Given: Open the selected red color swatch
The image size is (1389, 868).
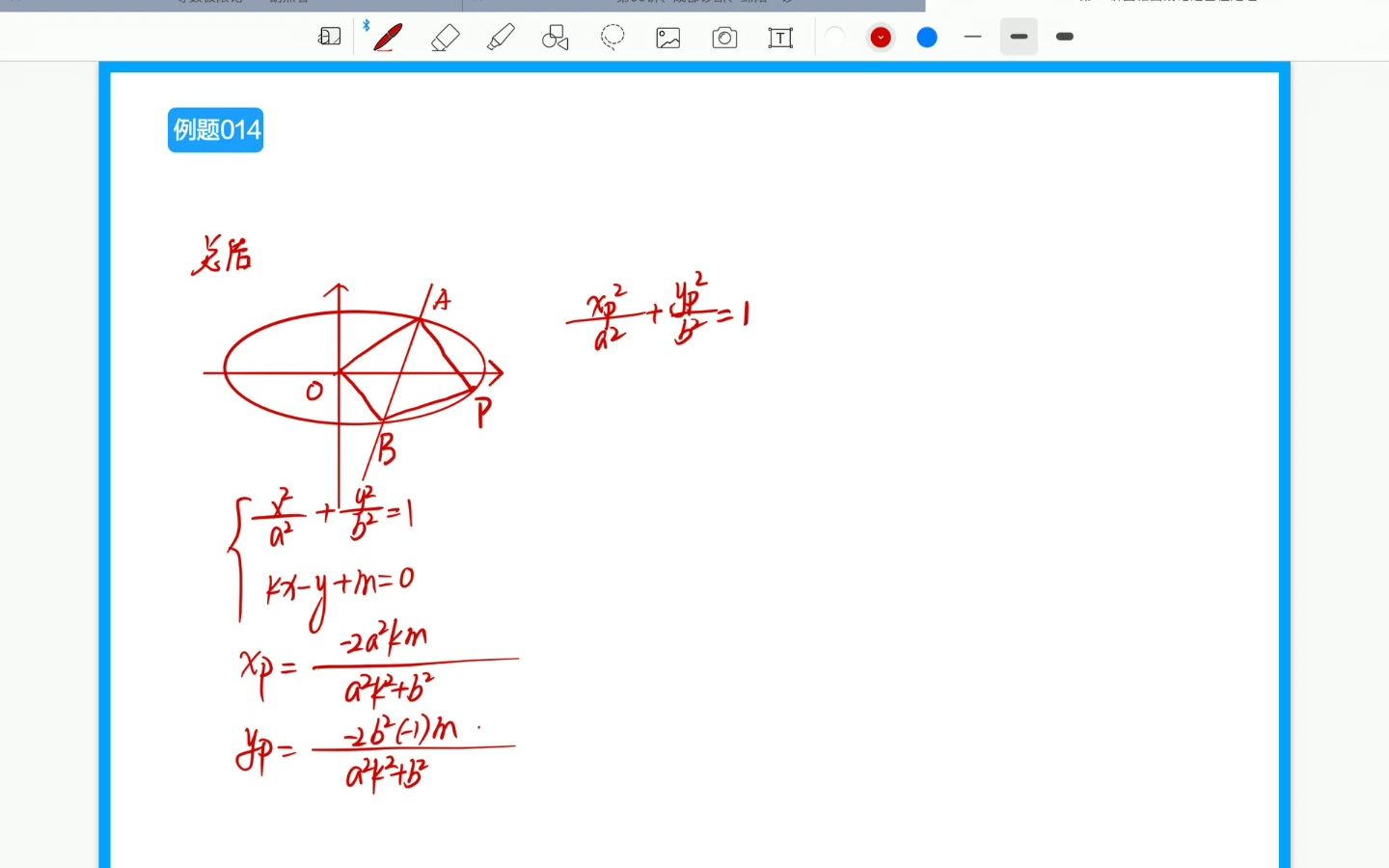Looking at the screenshot, I should click(881, 37).
